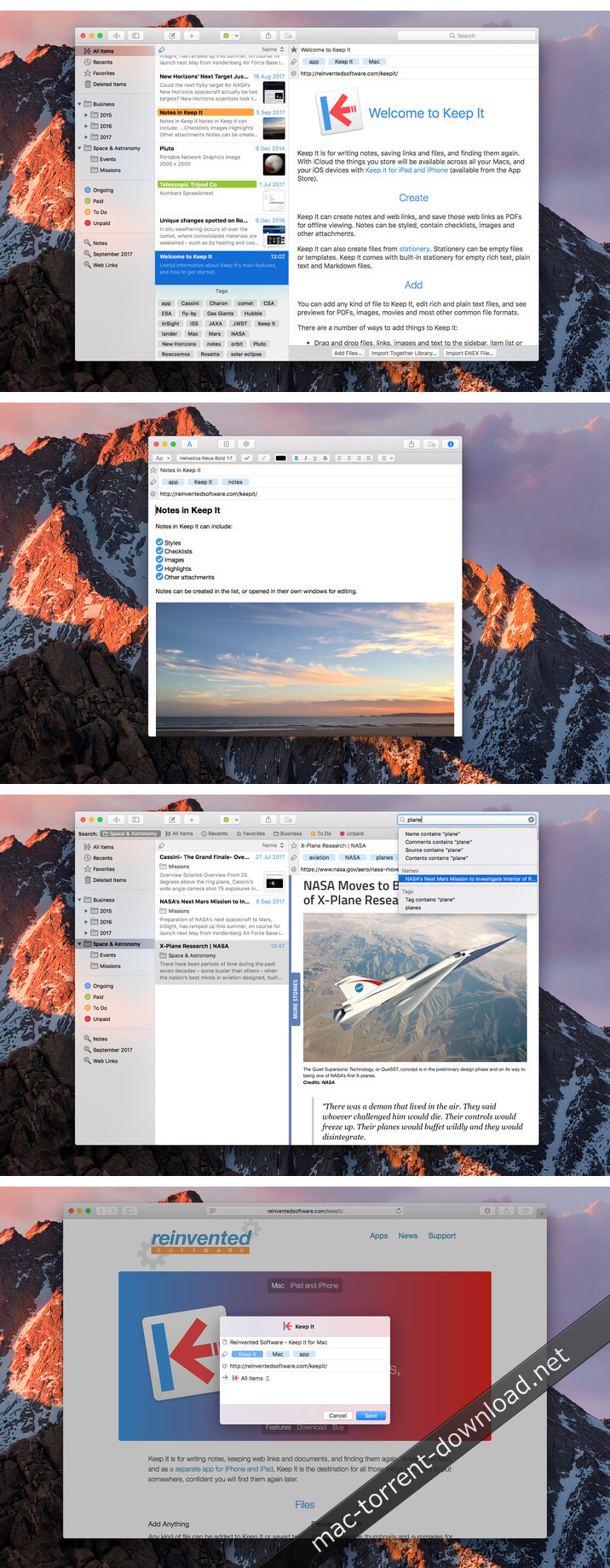The height and width of the screenshot is (1568, 610).
Task: Open the Helvetica Neue Bold 17 font picker
Action: coord(205,458)
